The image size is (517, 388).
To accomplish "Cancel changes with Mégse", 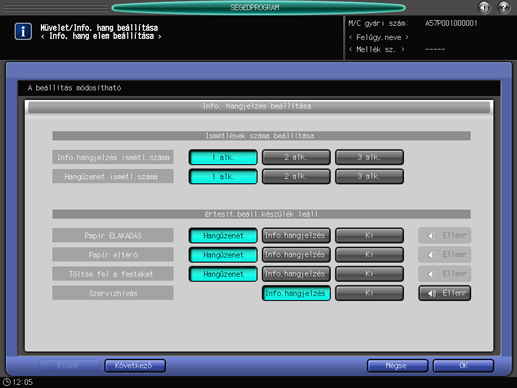I will [x=397, y=366].
